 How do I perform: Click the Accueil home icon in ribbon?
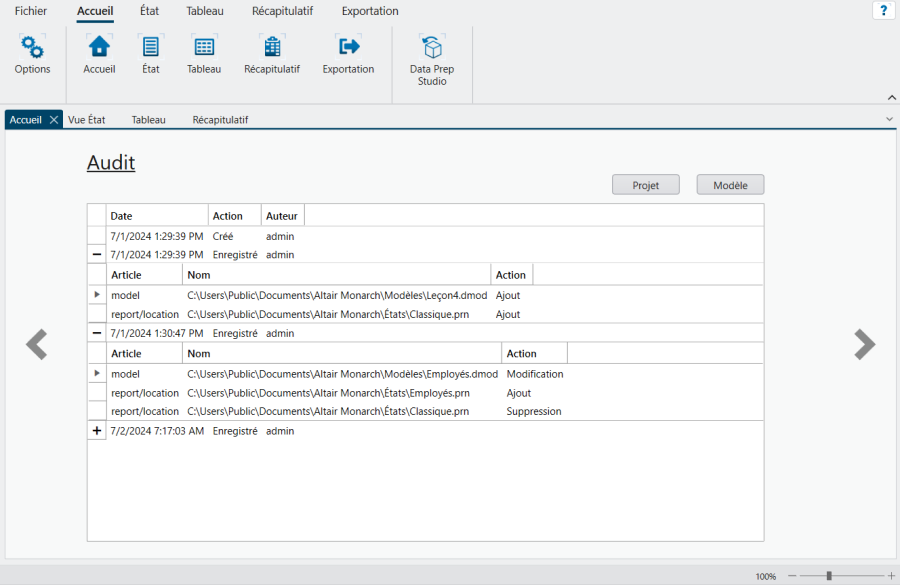click(x=99, y=47)
